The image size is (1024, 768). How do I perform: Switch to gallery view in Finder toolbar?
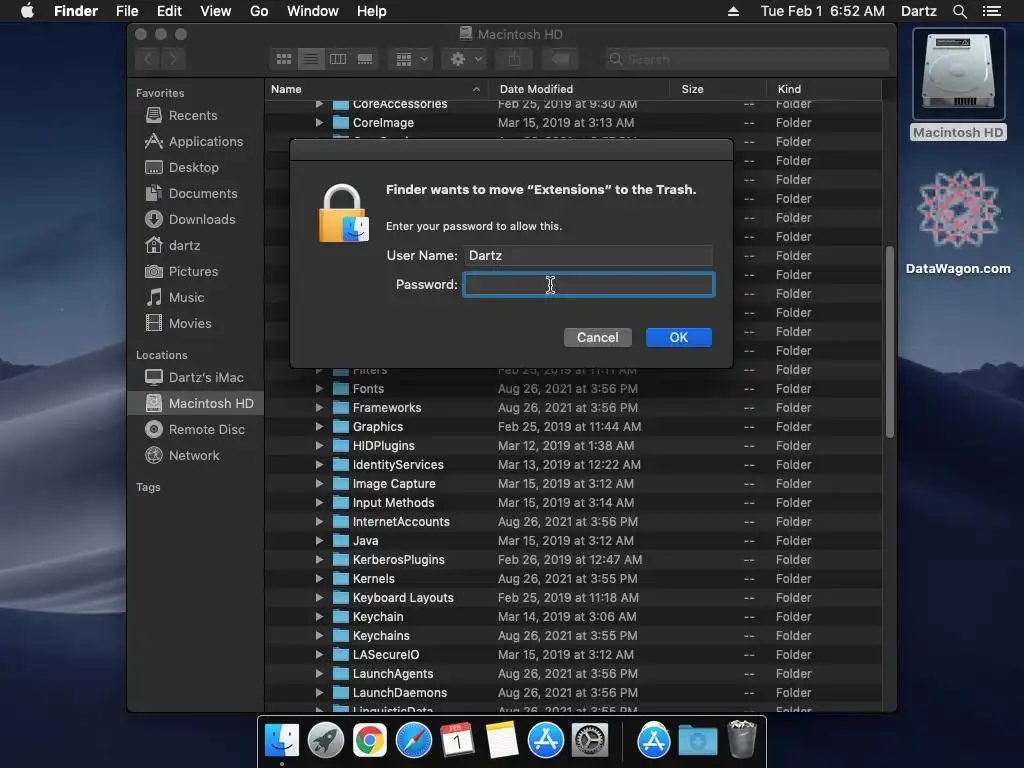coord(365,59)
